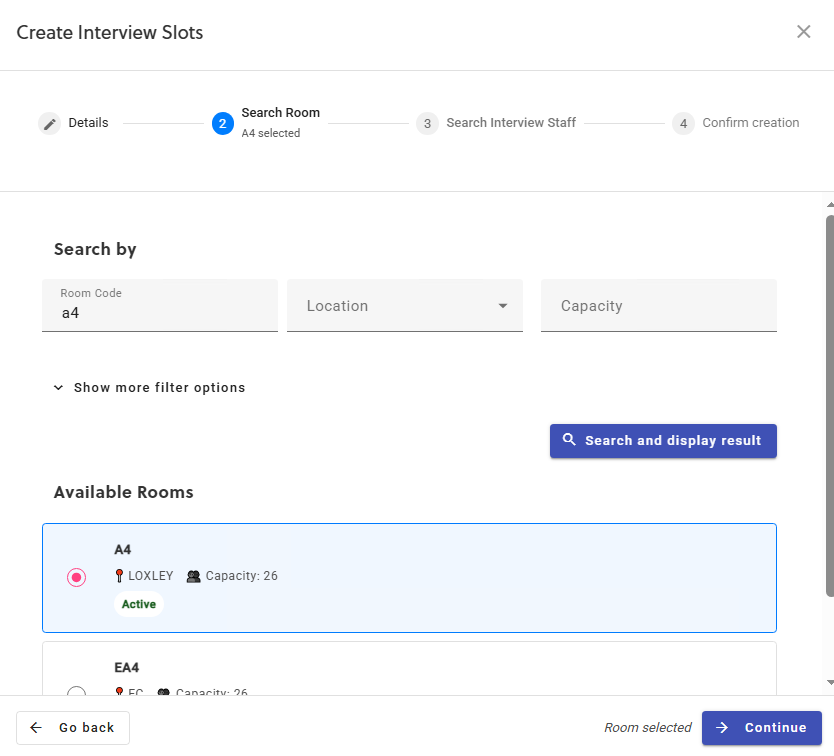Click the magnifier icon in Search and display result
Screen dimensions: 834x756
[570, 441]
